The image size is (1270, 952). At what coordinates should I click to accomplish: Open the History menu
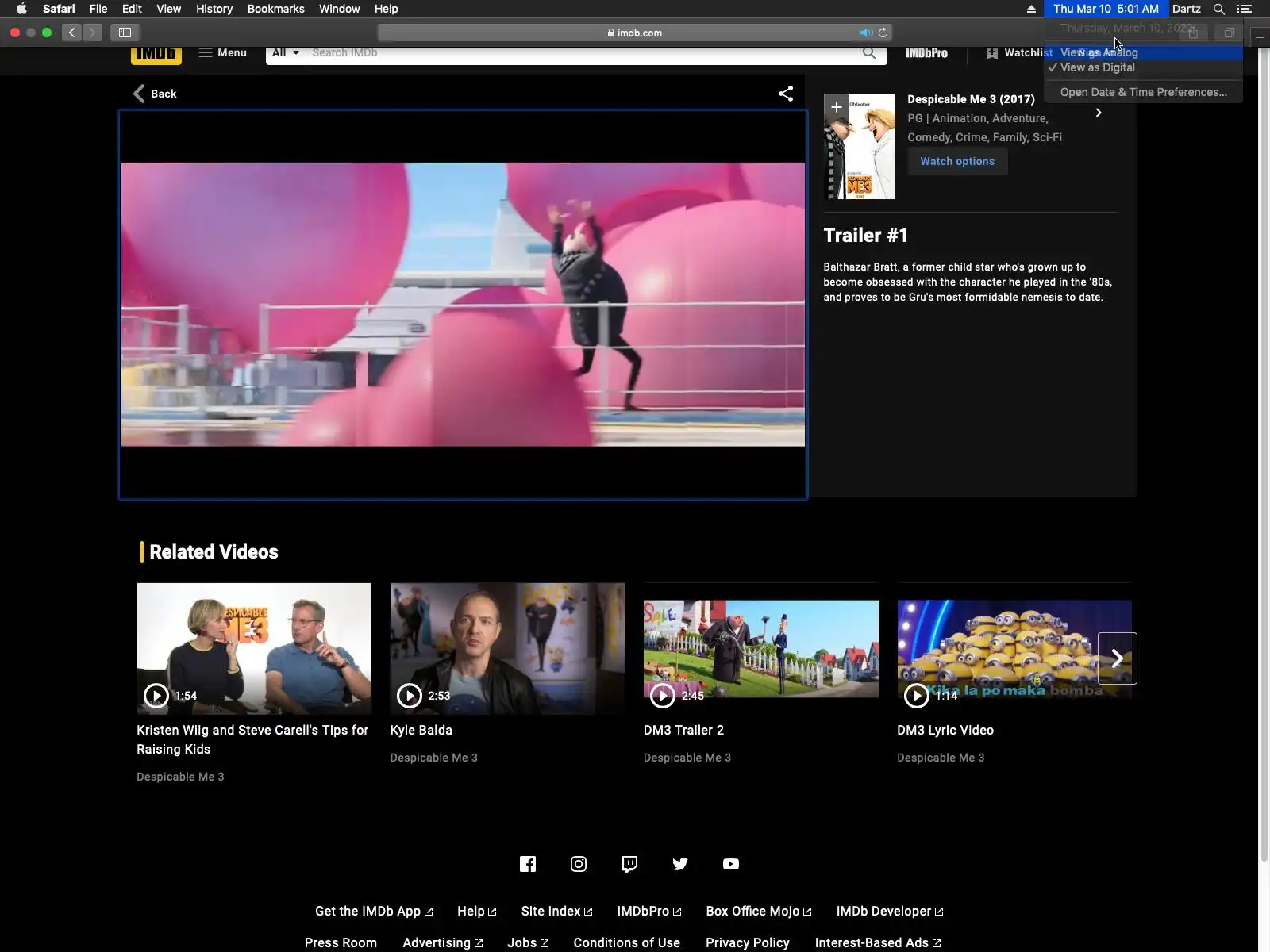[x=214, y=9]
